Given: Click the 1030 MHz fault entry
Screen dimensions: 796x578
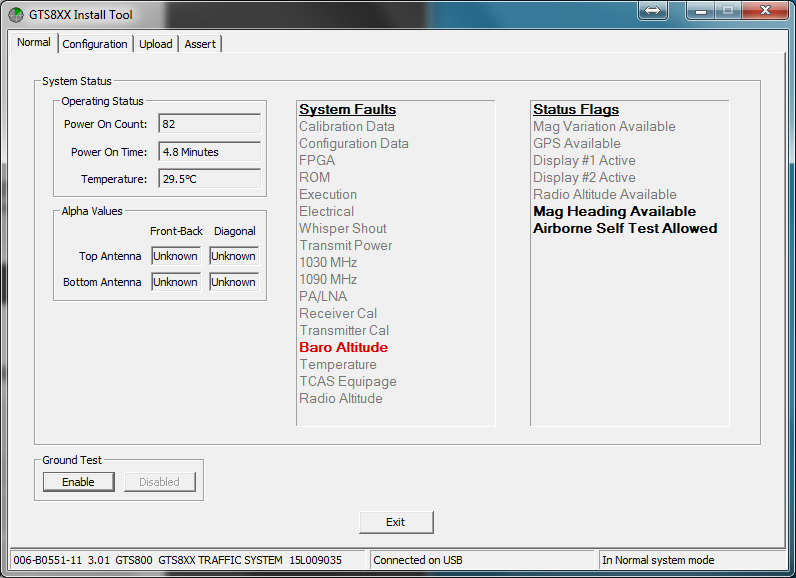Looking at the screenshot, I should (x=328, y=262).
